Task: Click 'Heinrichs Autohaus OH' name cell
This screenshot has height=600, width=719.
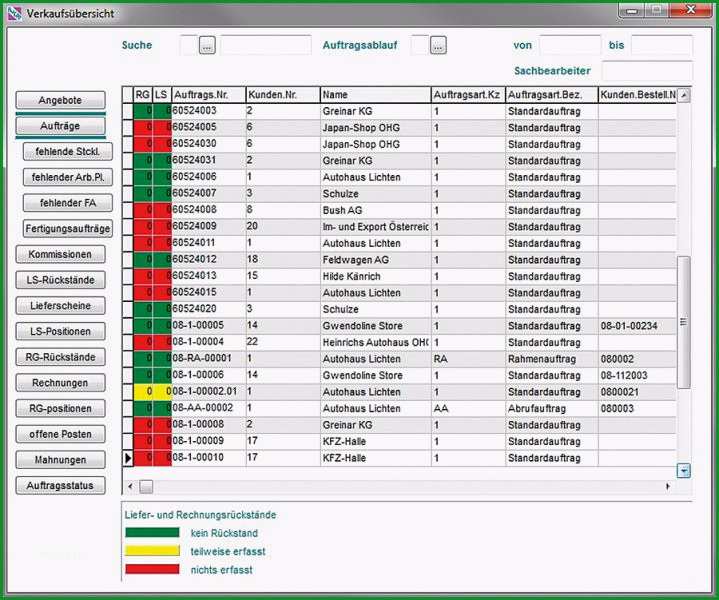Action: (x=376, y=342)
